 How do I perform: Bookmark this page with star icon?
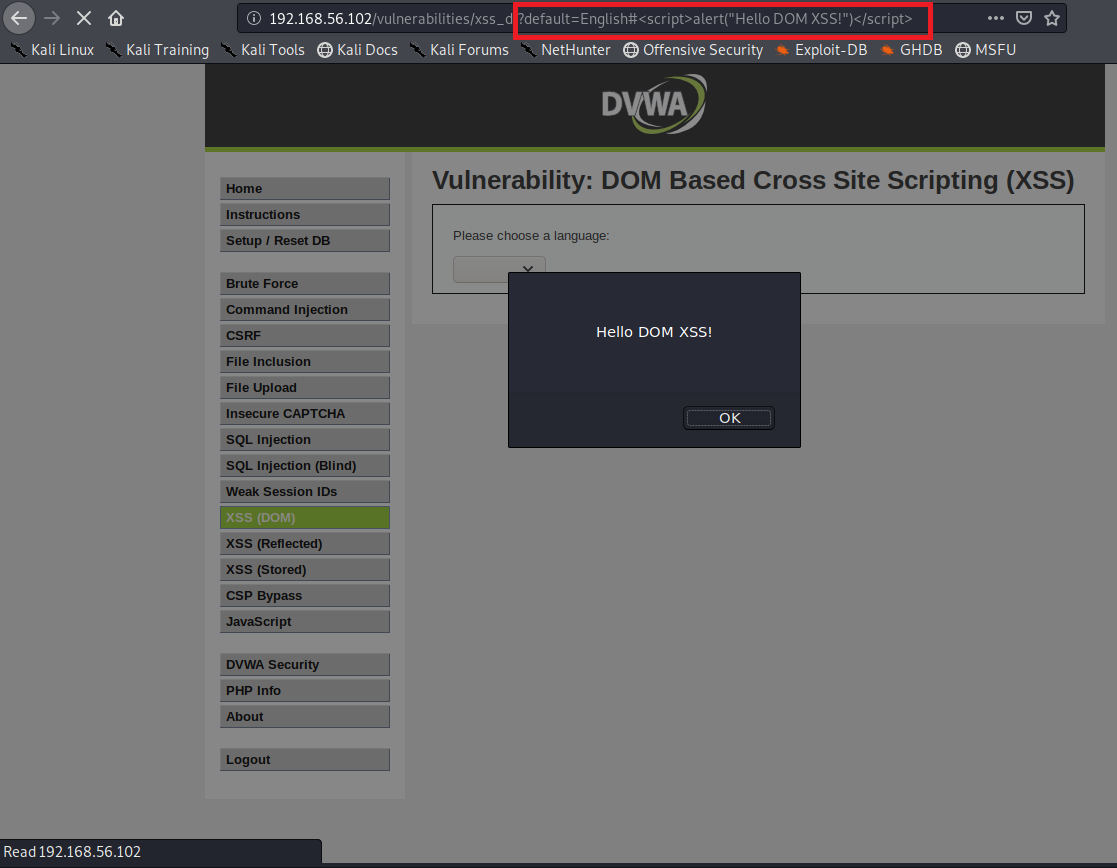[x=1051, y=18]
